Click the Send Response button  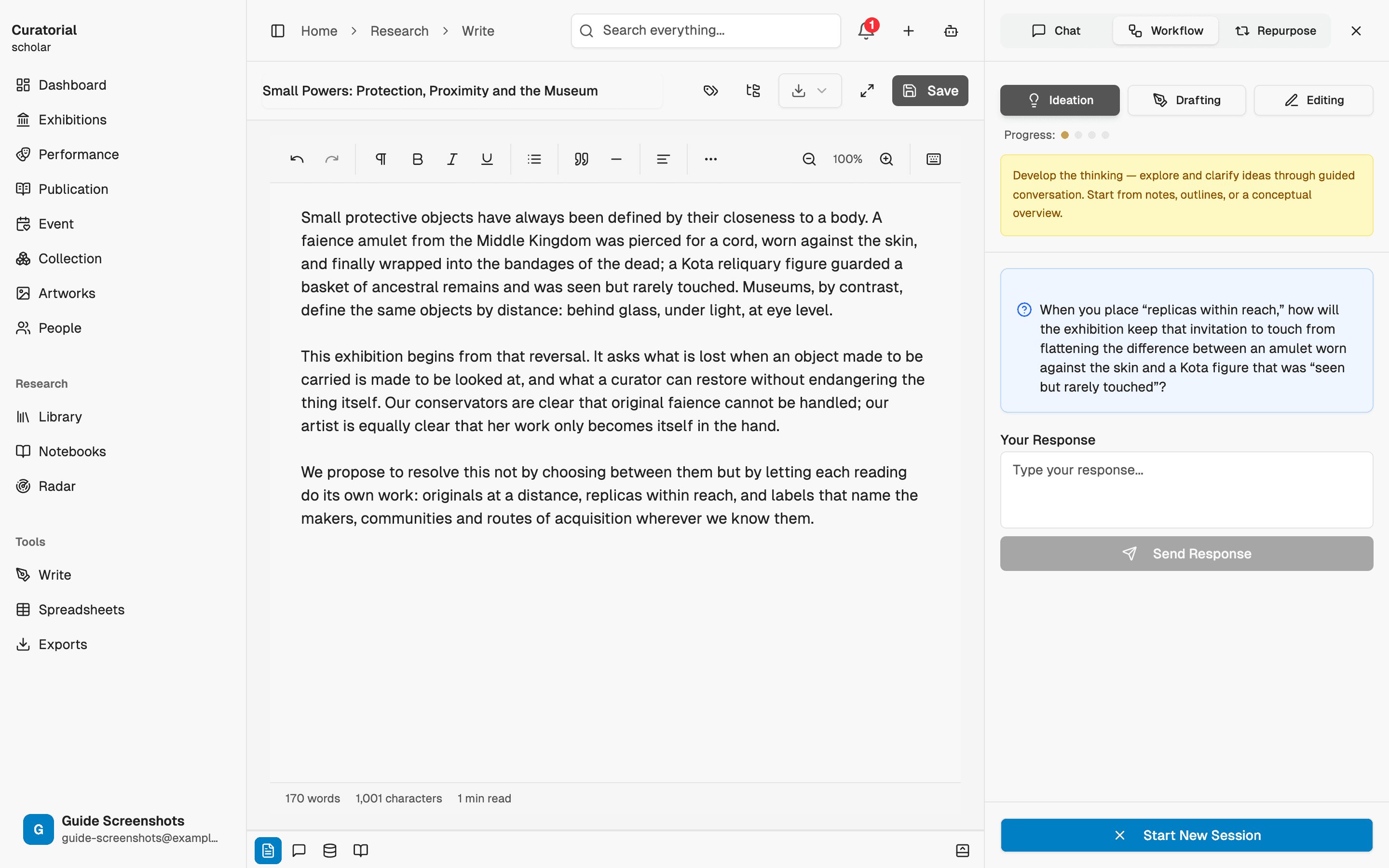point(1186,554)
